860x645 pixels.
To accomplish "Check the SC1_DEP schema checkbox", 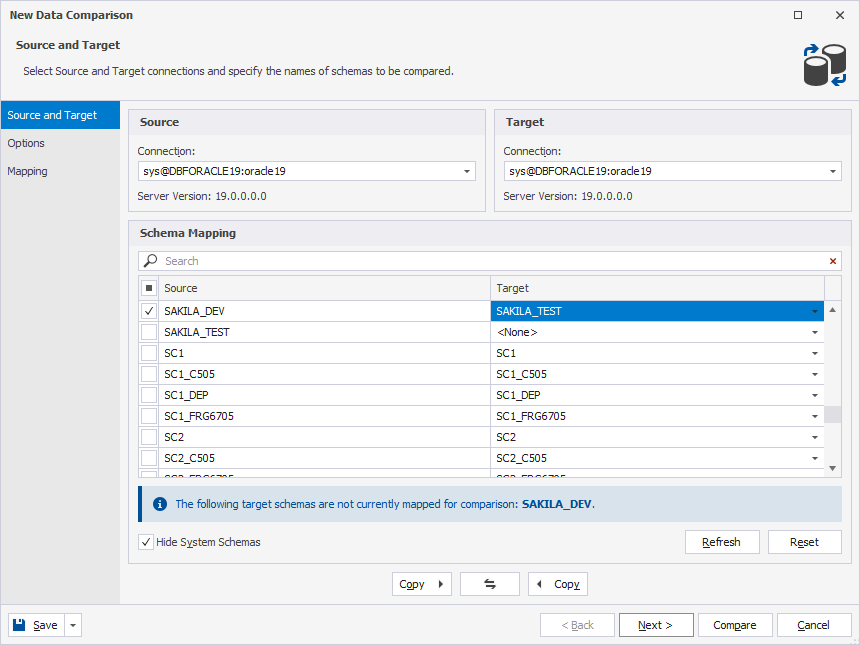I will point(149,395).
